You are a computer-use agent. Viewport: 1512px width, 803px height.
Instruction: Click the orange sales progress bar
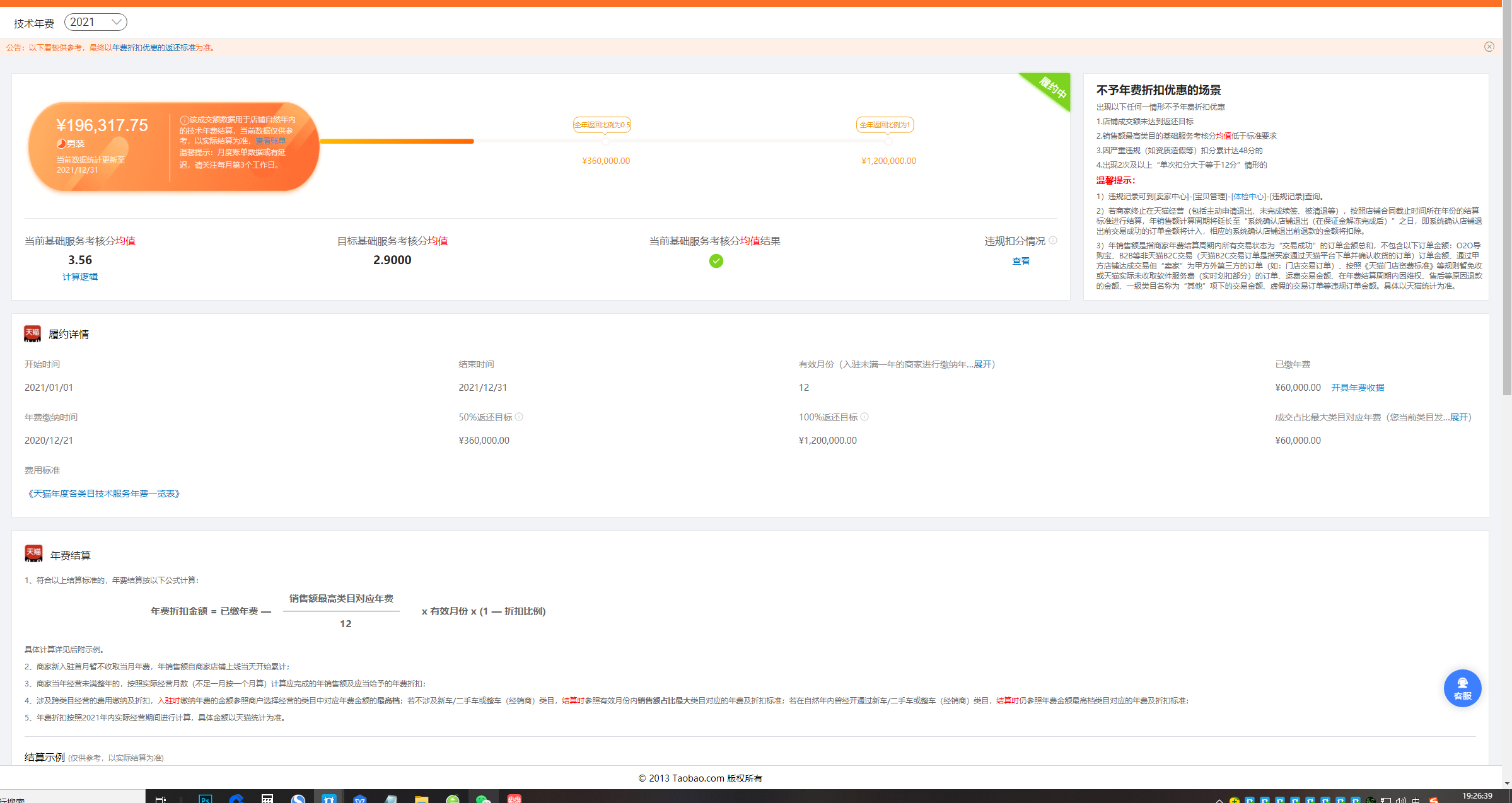397,141
